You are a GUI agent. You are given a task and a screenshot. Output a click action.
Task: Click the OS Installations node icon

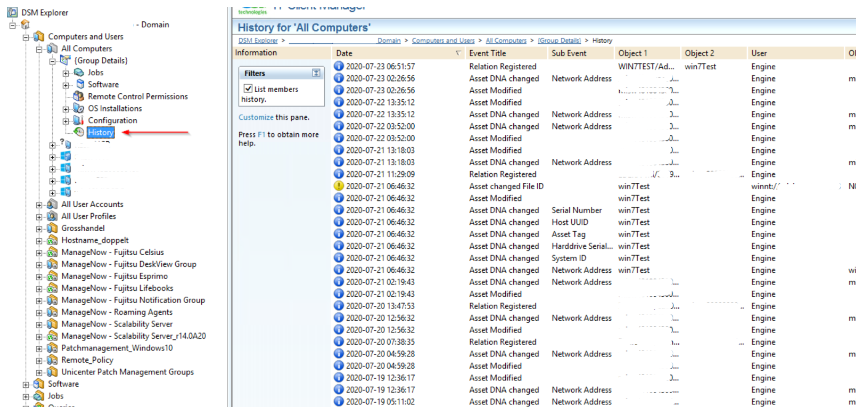[79, 108]
